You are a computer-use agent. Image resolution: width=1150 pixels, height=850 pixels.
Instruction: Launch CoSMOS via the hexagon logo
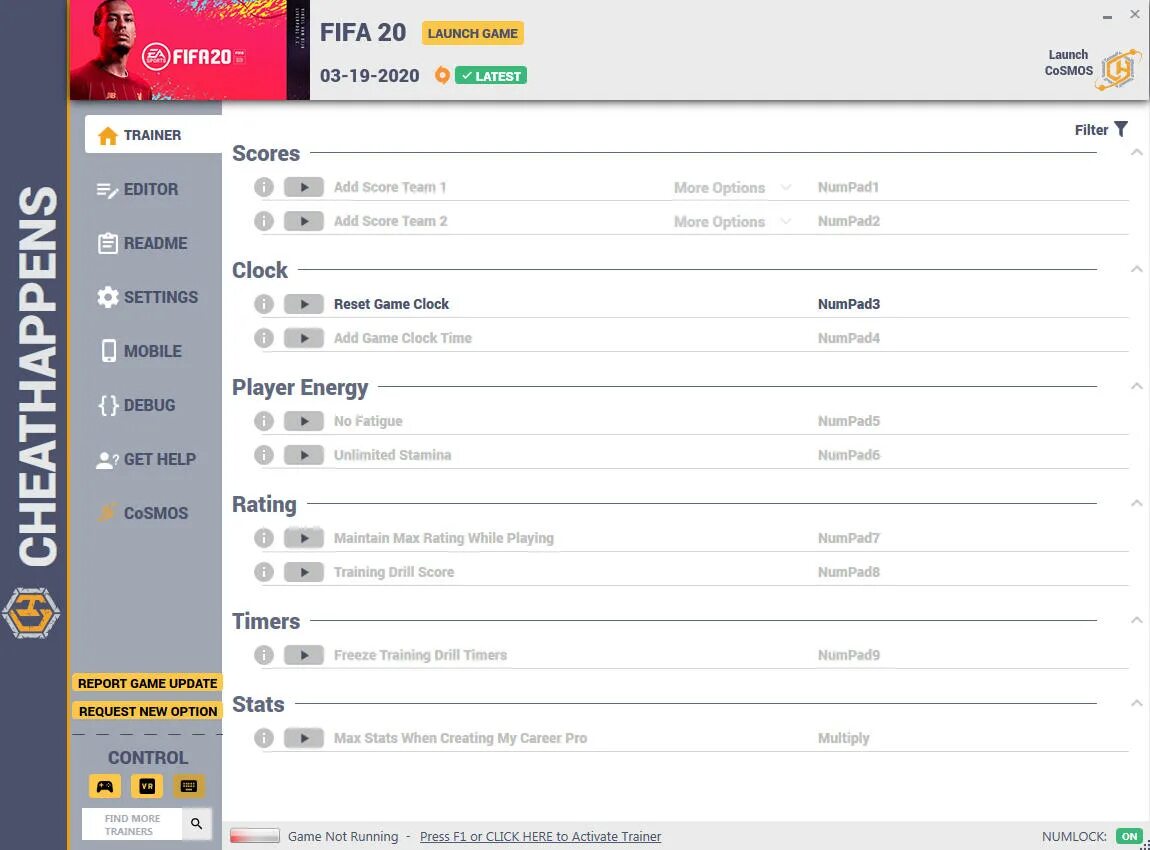pos(1118,70)
